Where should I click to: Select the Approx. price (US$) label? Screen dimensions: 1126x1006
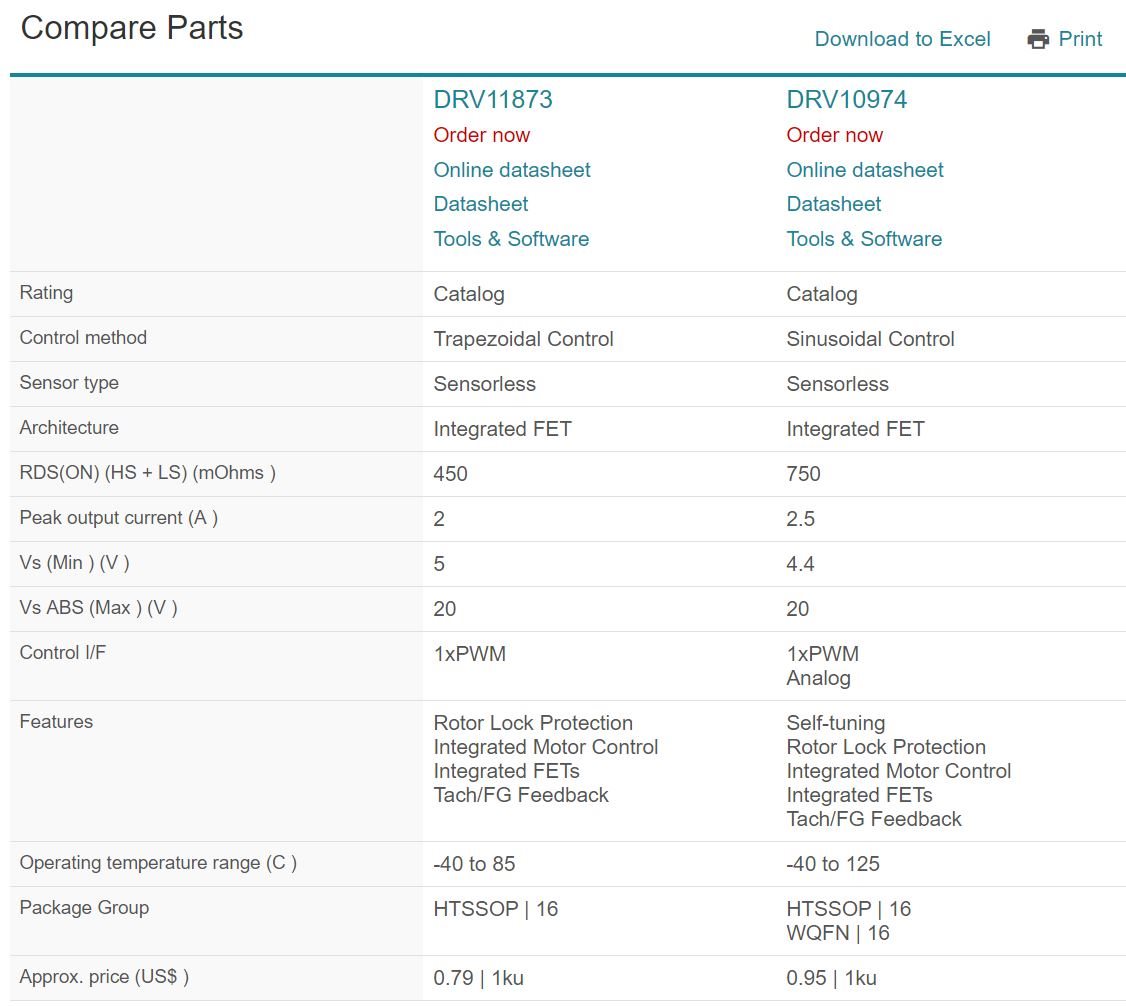104,977
